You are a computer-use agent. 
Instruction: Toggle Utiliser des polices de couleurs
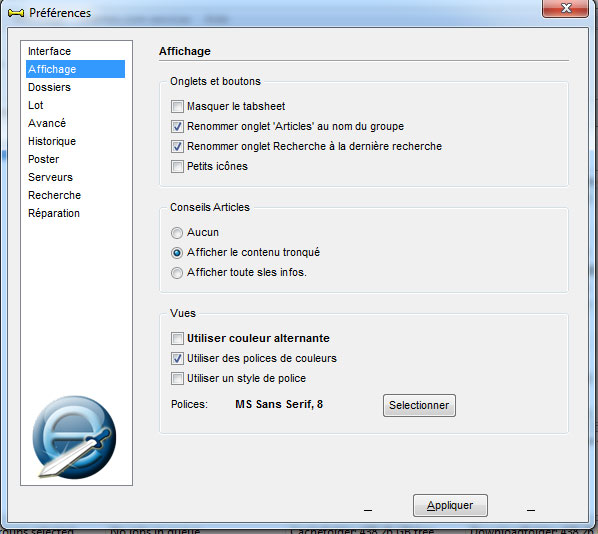[x=177, y=359]
